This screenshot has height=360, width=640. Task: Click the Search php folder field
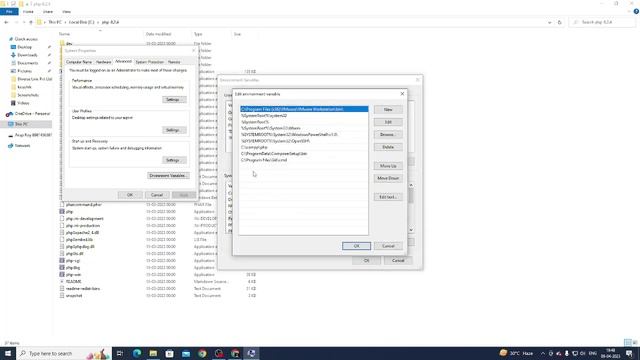tap(603, 22)
